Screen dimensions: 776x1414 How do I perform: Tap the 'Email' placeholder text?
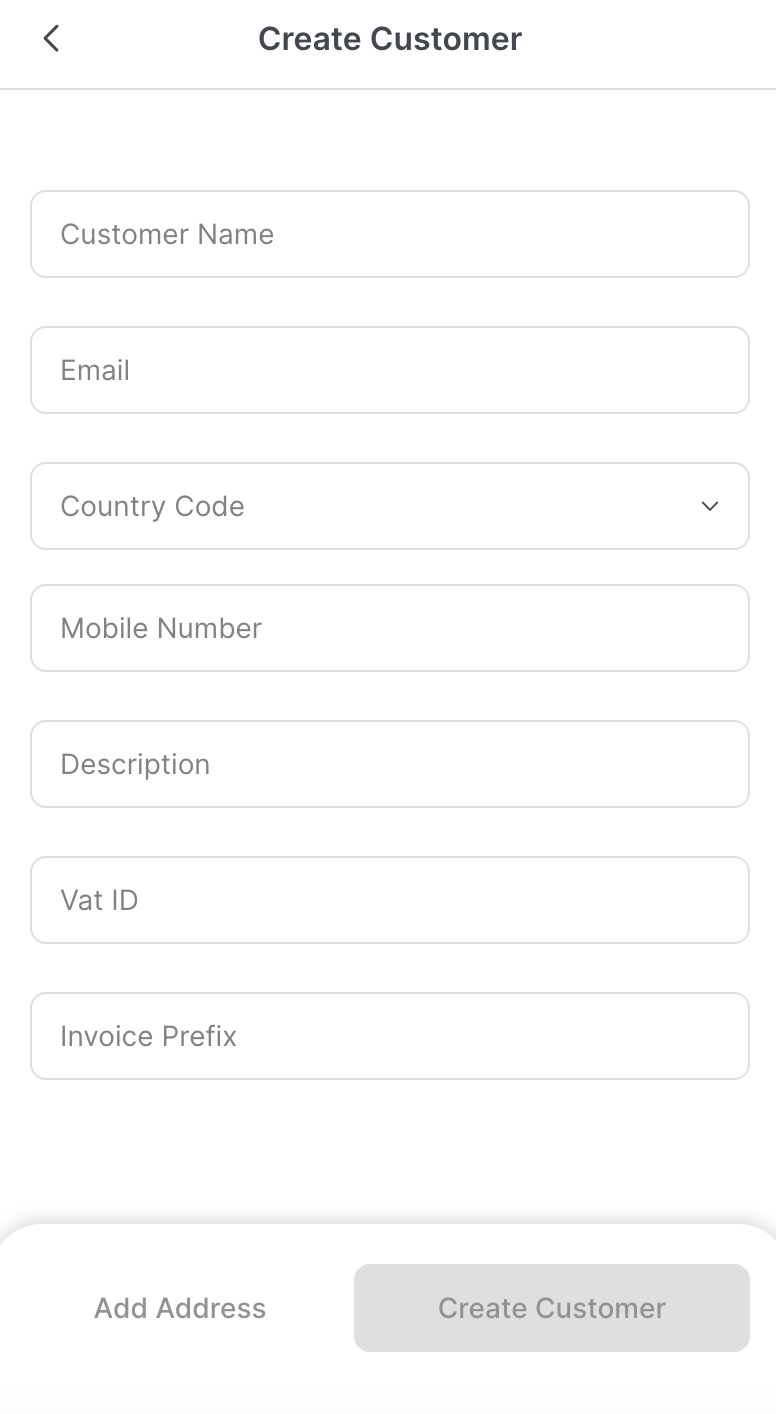click(x=95, y=370)
